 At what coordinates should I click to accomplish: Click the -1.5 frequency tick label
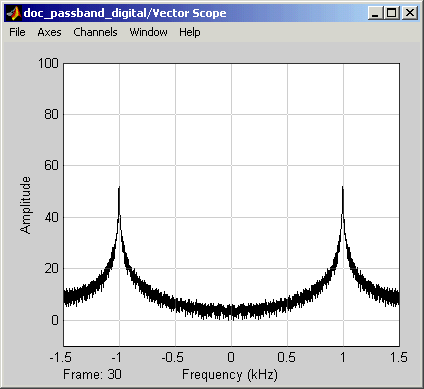60,358
